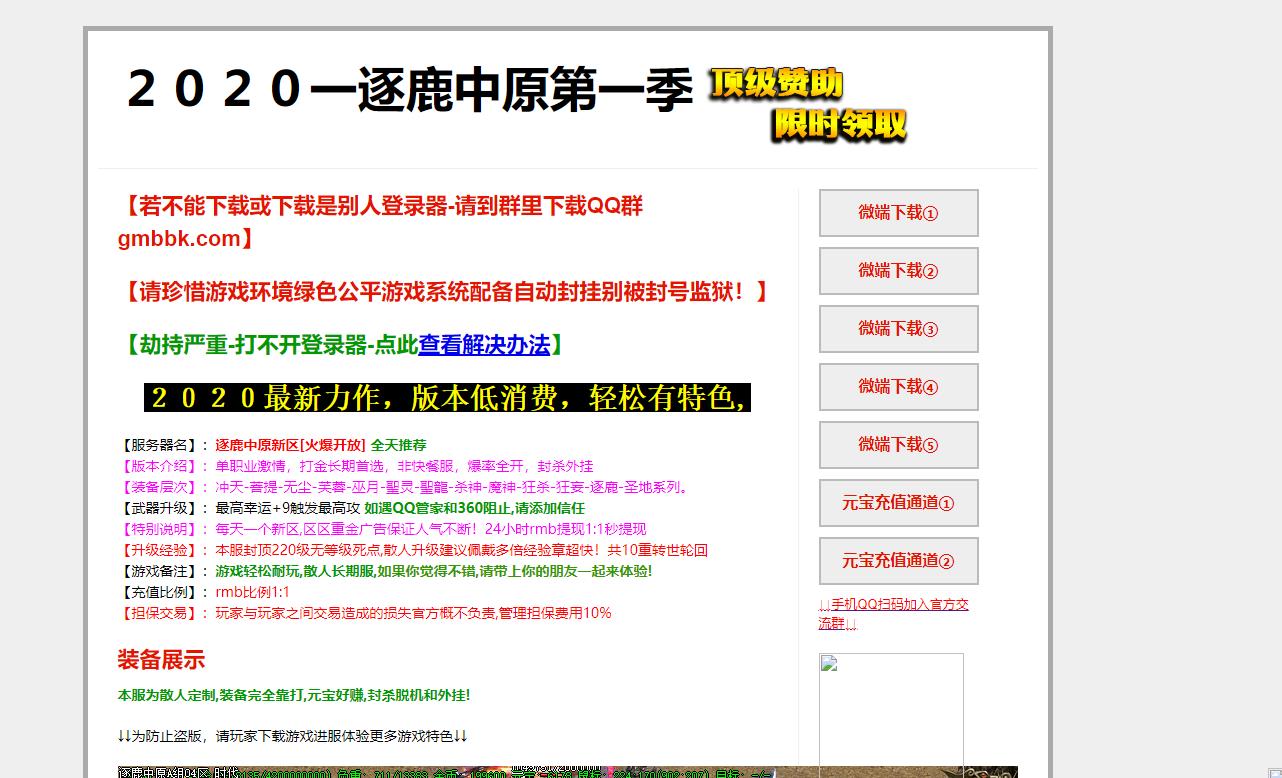1282x778 pixels.
Task: Hit the 微端下载④ download button
Action: 898,387
